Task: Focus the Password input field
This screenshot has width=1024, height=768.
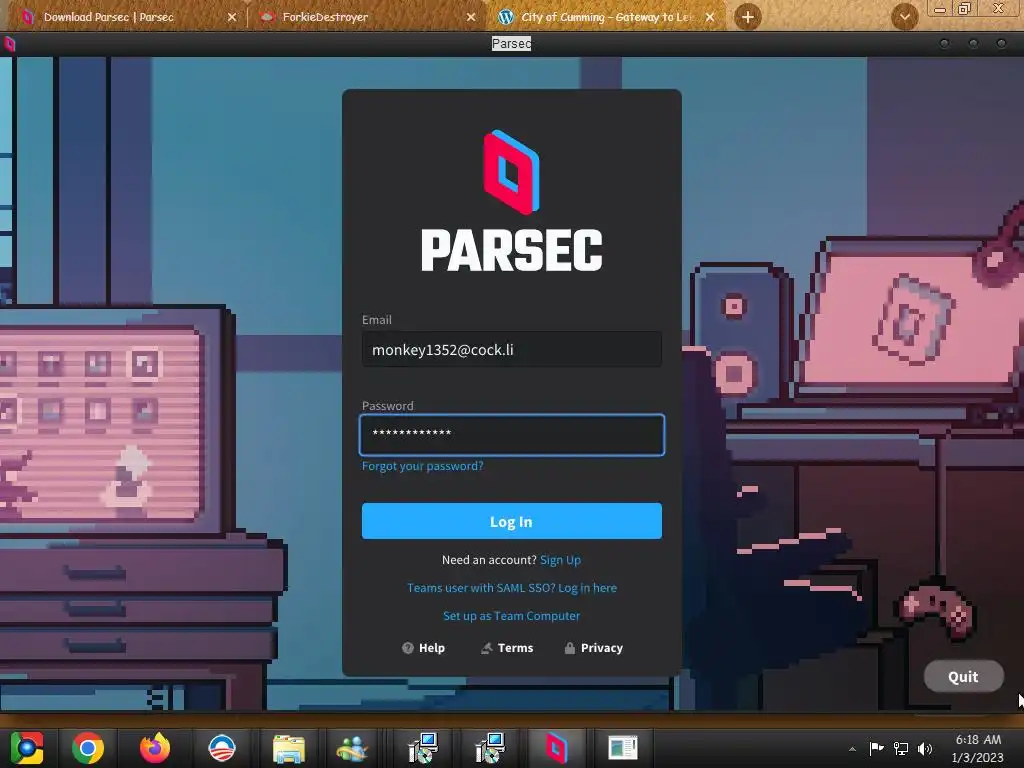Action: click(511, 434)
